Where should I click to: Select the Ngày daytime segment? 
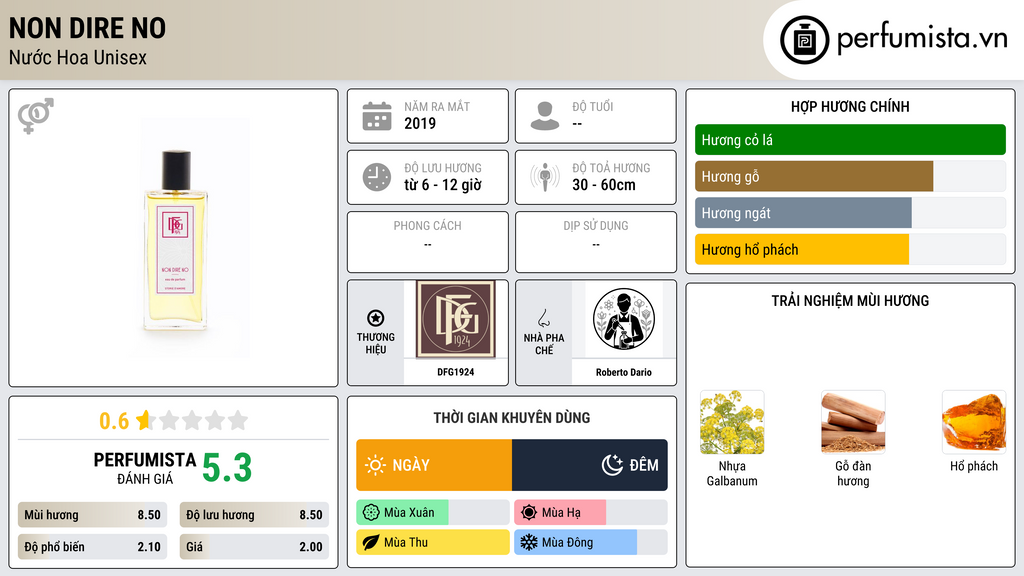(x=434, y=465)
